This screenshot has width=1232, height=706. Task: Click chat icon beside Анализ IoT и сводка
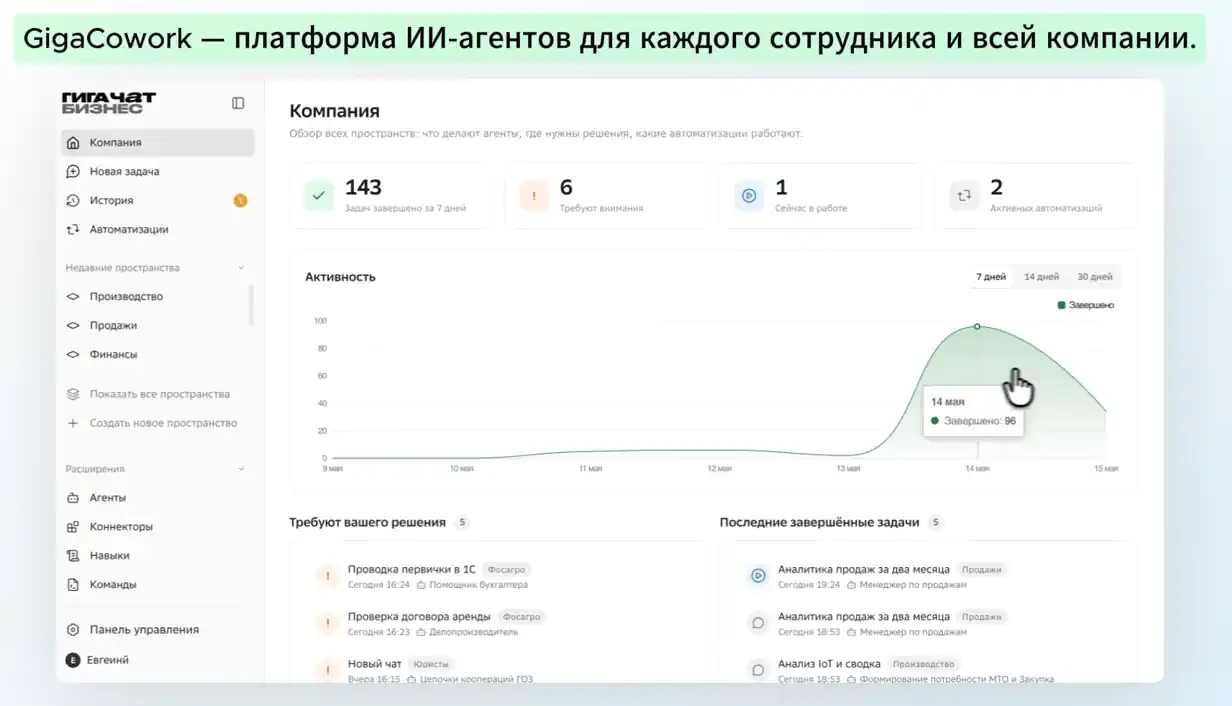click(758, 670)
